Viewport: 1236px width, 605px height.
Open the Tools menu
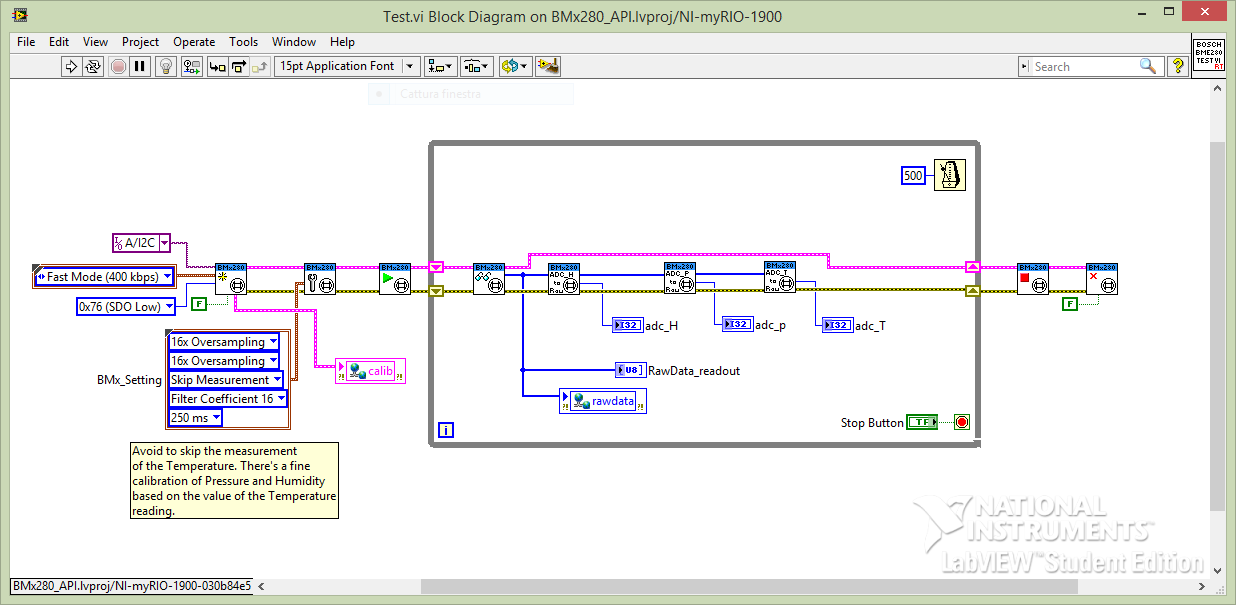coord(243,42)
